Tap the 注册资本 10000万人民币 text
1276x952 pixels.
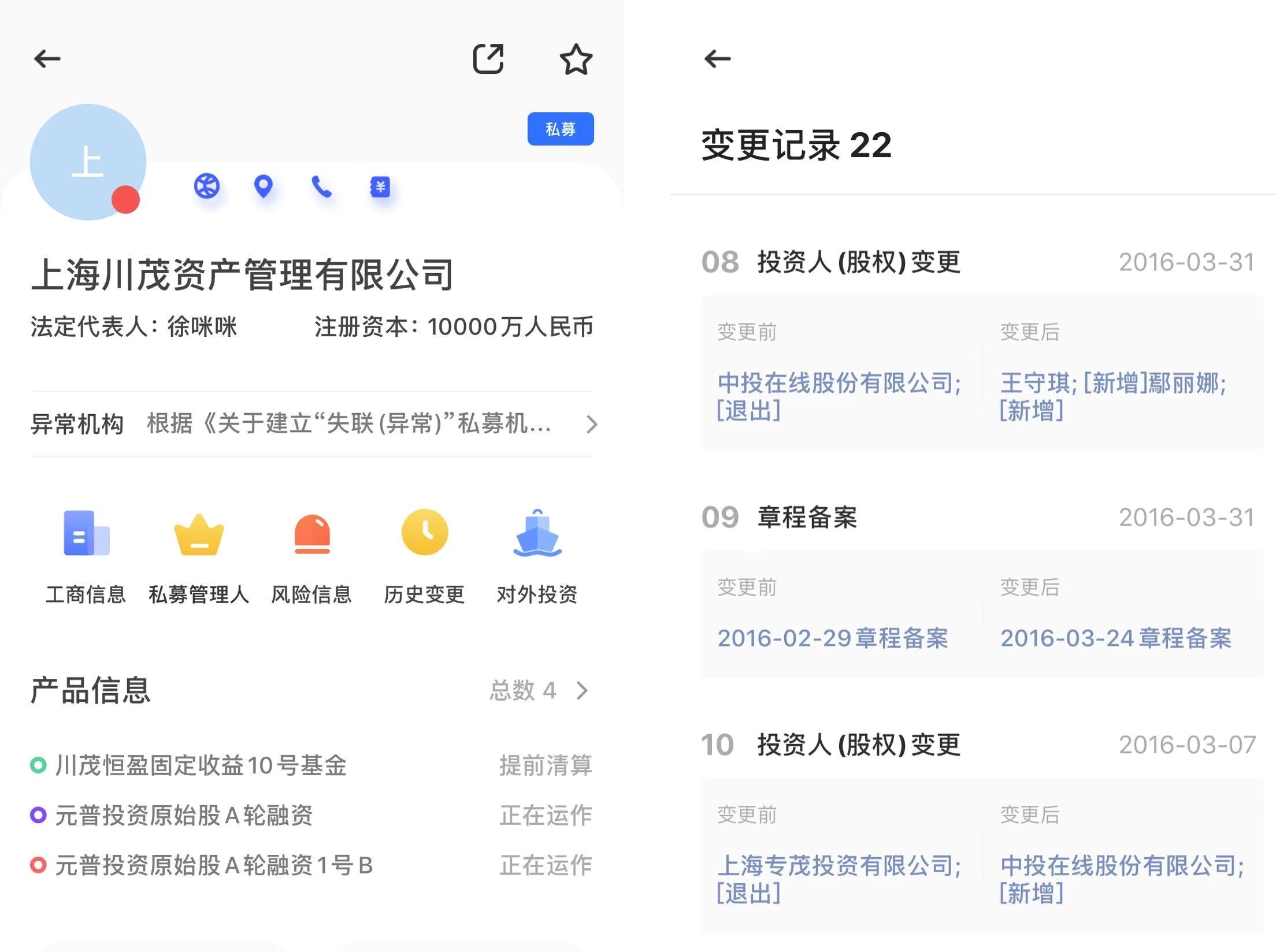pos(454,326)
